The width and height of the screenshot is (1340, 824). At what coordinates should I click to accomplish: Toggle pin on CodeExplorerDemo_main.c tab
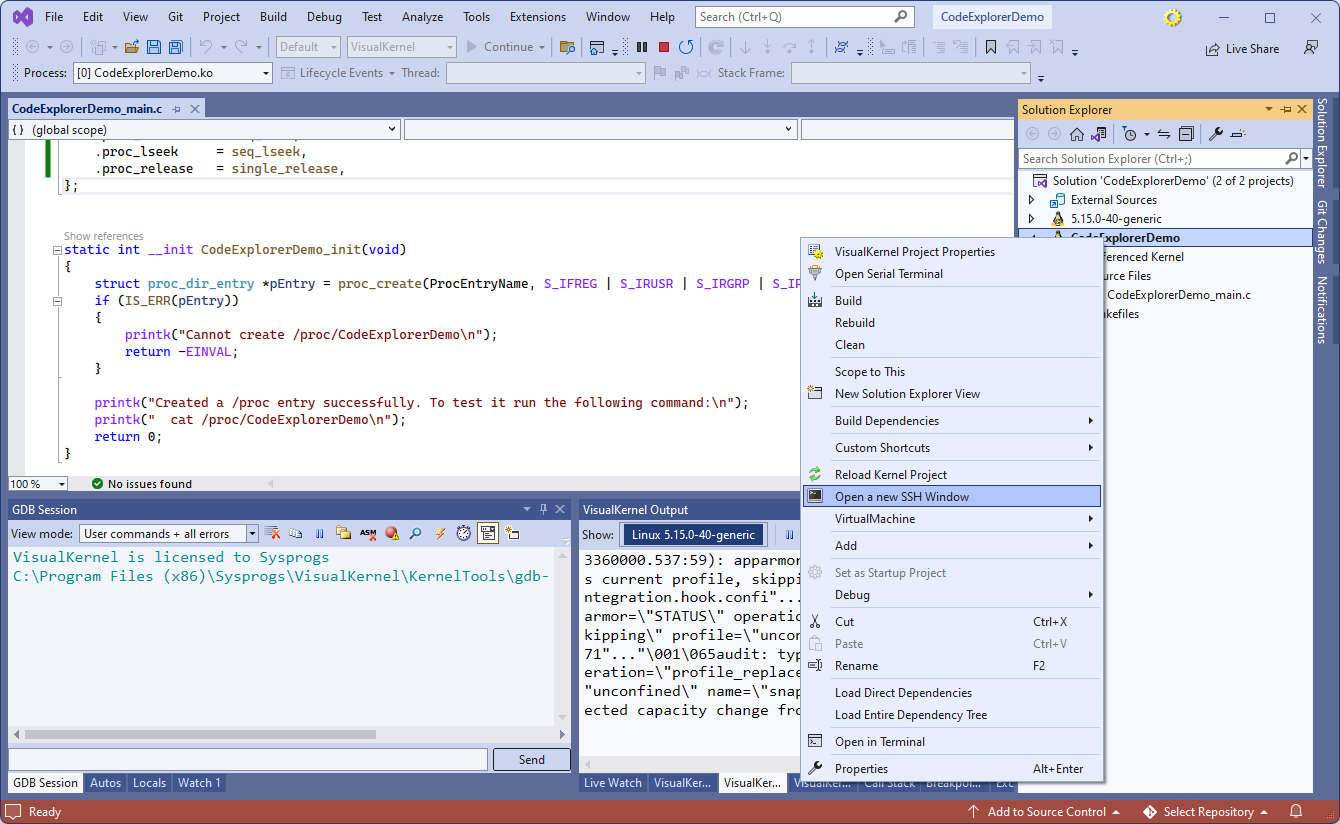coord(176,109)
